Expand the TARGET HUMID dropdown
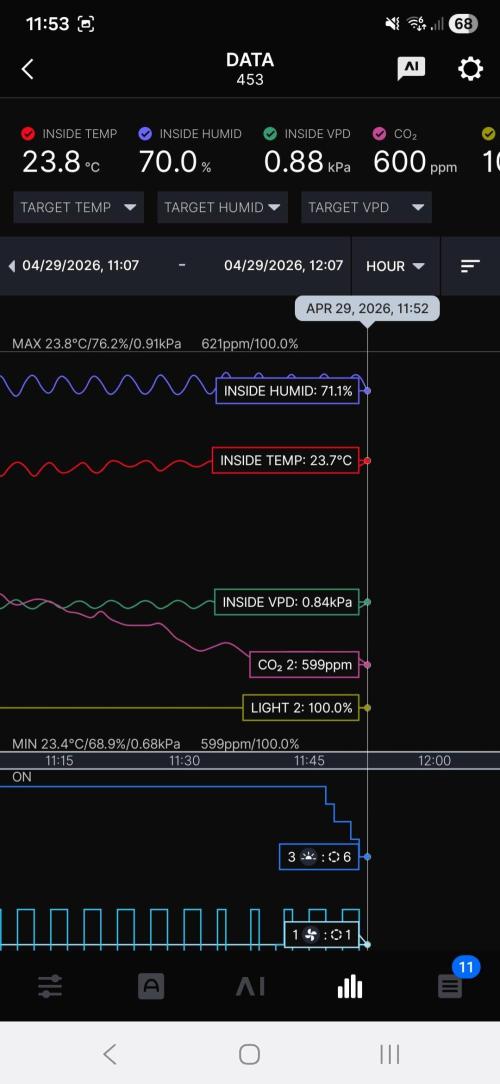Screen dimensions: 500x1084 coord(223,207)
